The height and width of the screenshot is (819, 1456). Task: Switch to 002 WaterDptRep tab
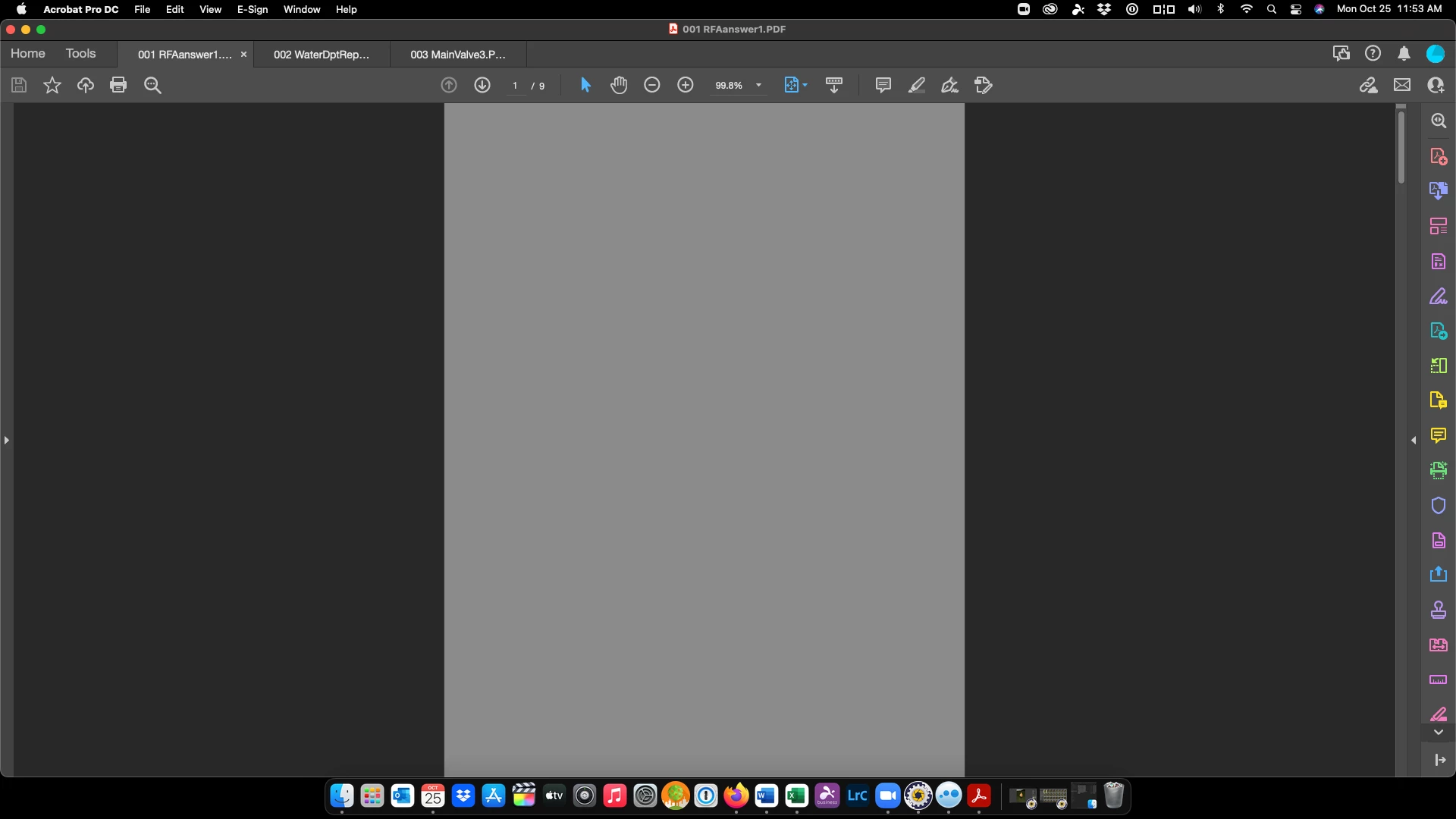click(322, 55)
